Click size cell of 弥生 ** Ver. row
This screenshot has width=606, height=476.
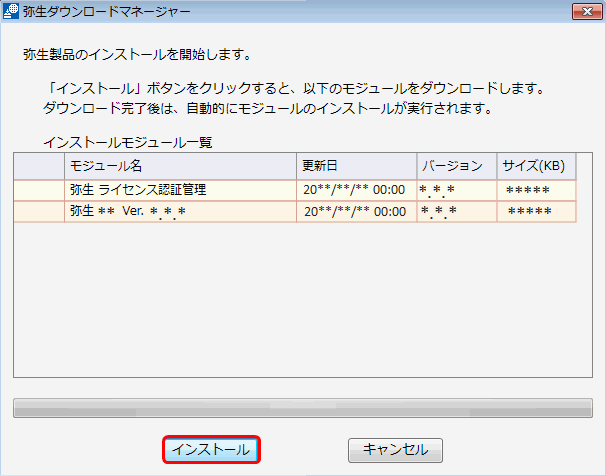point(536,211)
